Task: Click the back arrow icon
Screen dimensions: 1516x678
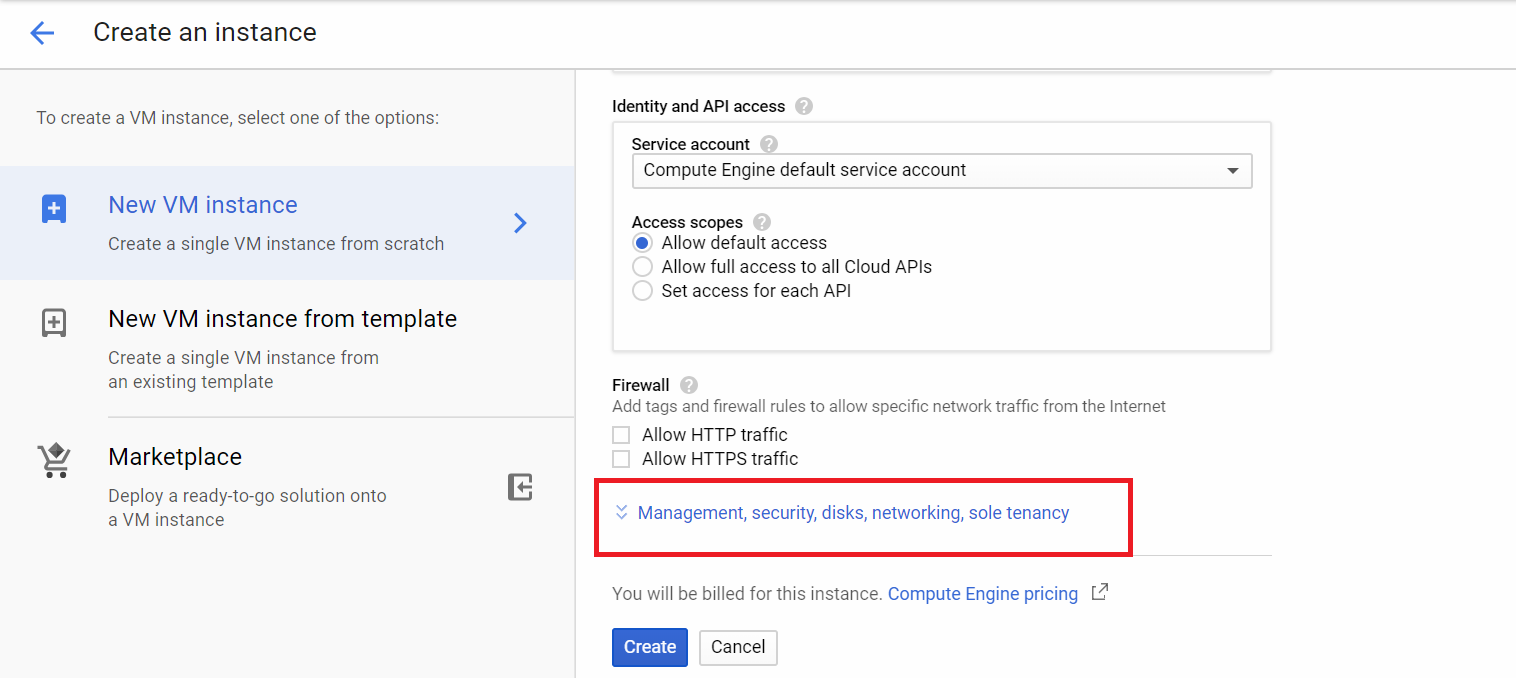Action: (x=42, y=33)
